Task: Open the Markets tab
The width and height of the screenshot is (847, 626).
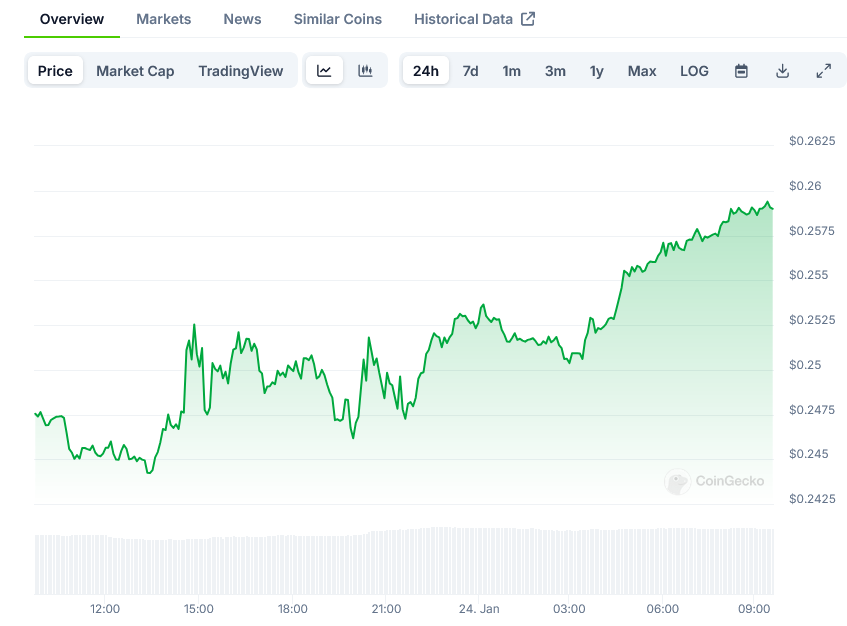Action: pyautogui.click(x=163, y=19)
